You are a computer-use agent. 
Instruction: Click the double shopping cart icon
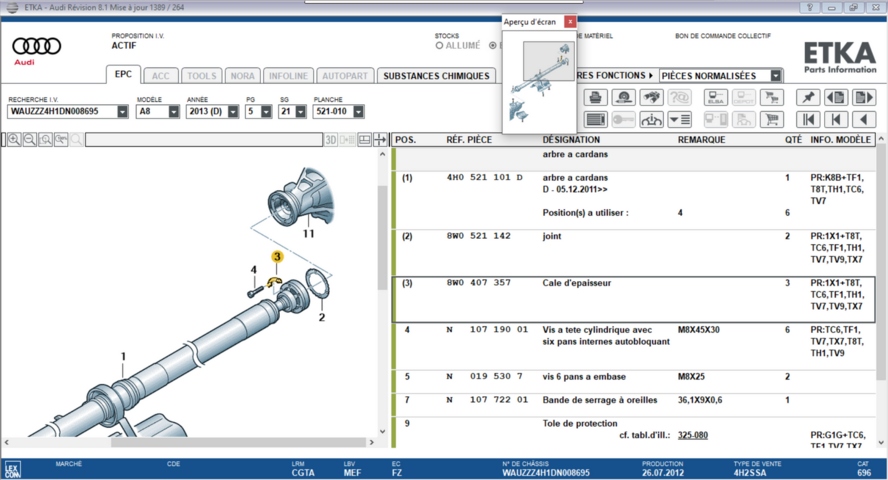point(771,97)
